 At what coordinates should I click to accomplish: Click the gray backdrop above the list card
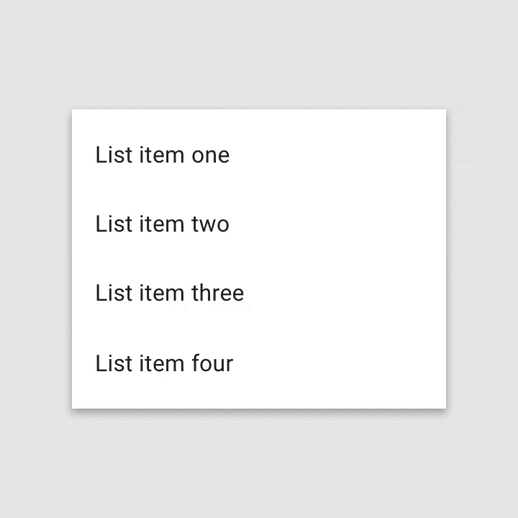click(259, 53)
